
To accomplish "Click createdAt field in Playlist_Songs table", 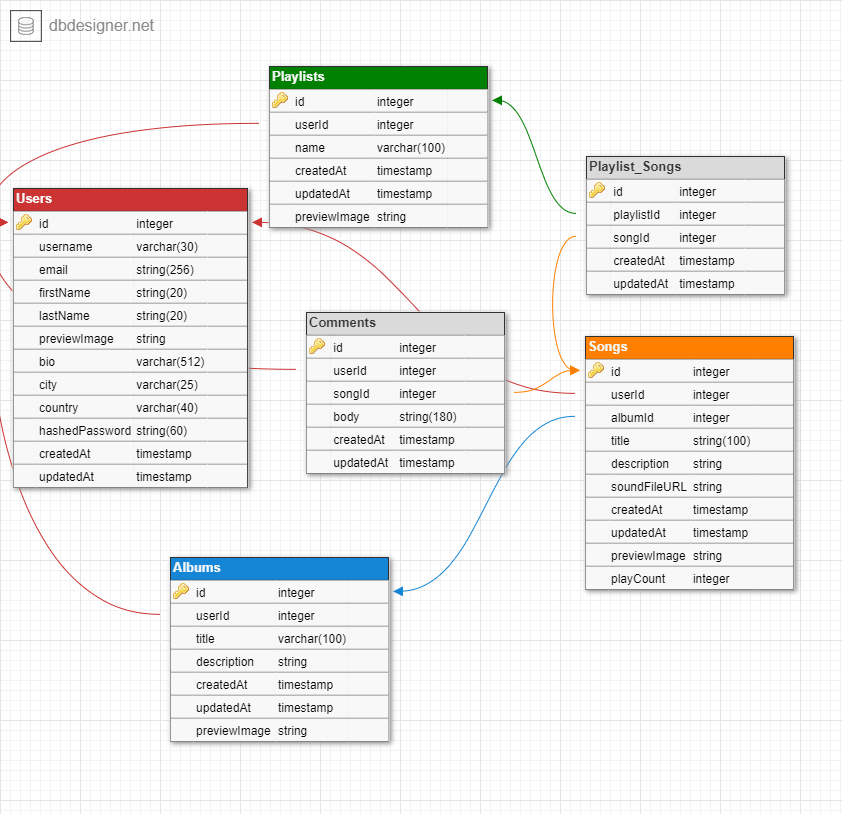I will tap(639, 261).
